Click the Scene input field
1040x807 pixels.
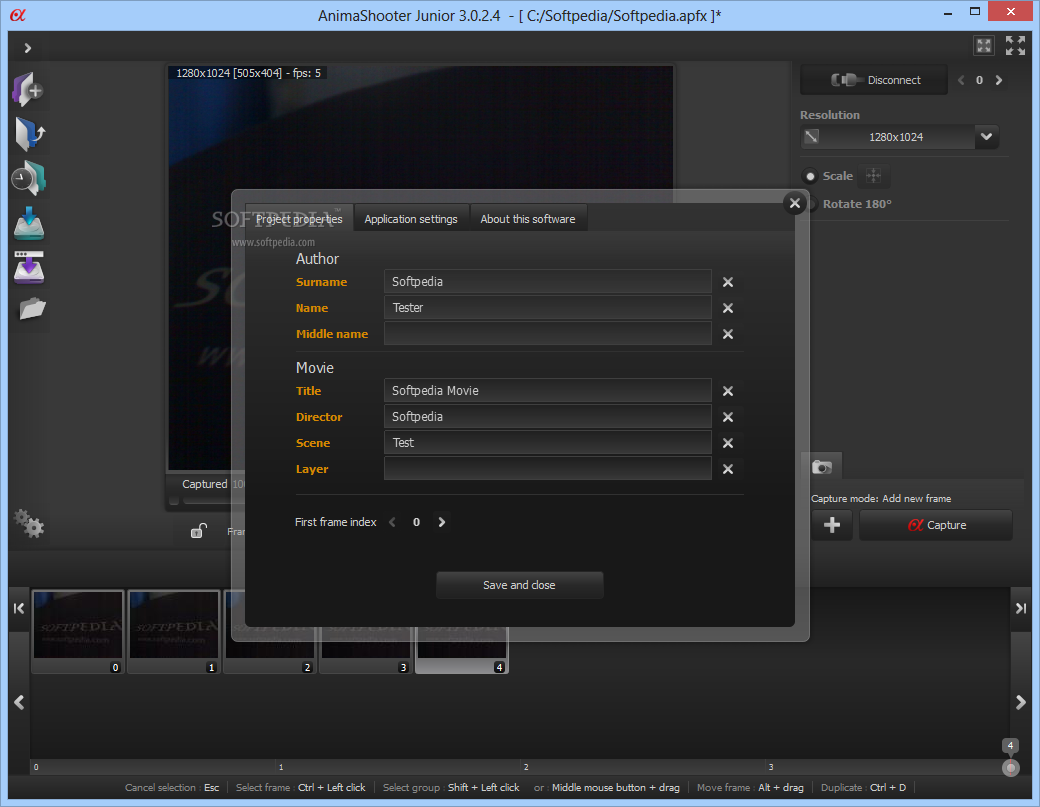tap(547, 442)
